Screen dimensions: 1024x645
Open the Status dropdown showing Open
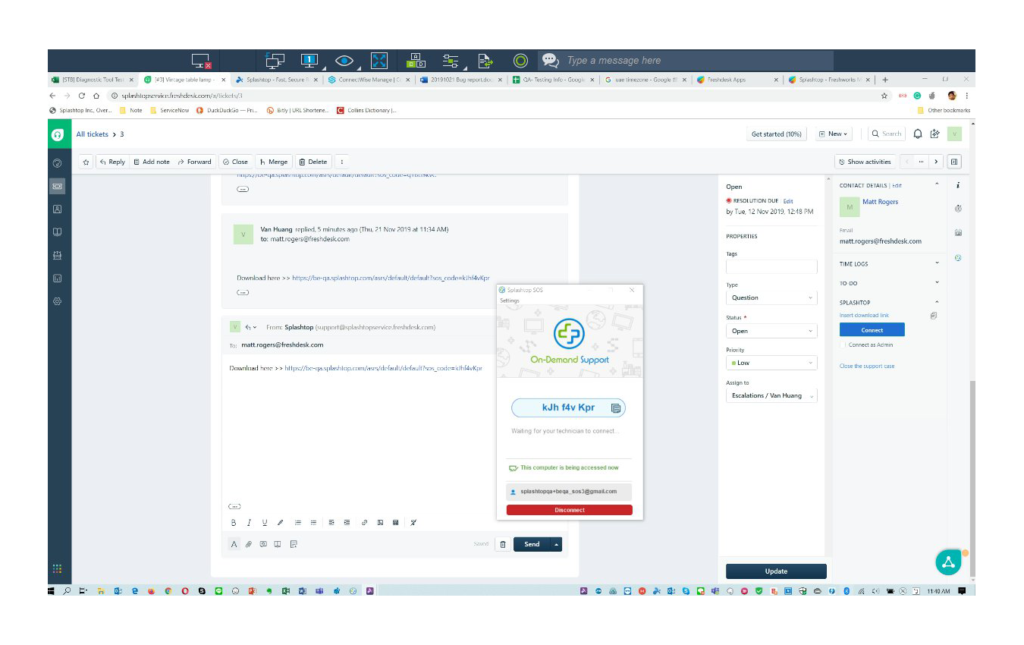(771, 331)
